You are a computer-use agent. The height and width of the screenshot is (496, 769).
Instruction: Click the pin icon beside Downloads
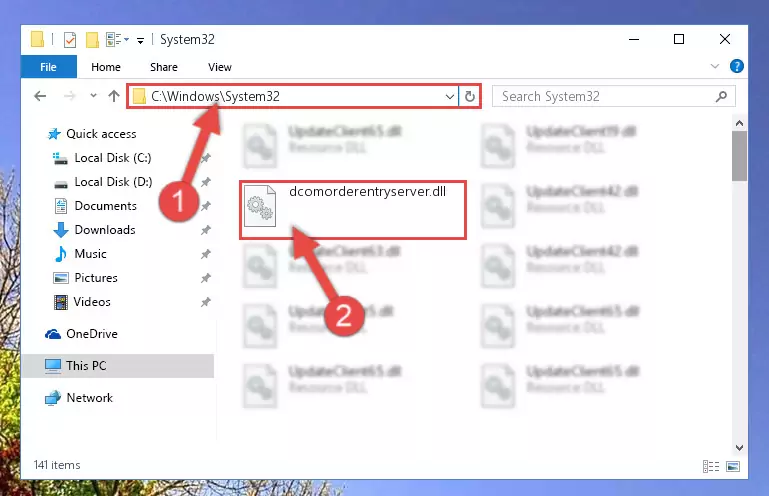coord(205,230)
